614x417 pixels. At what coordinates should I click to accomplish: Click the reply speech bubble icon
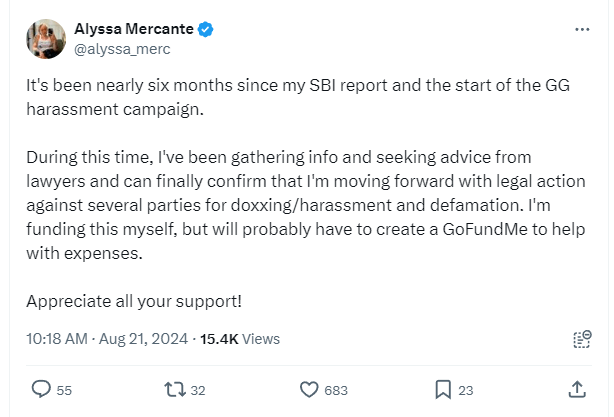(x=40, y=389)
